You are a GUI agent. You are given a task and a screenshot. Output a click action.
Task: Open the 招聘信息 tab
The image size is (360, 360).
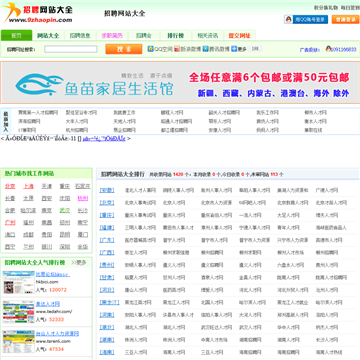pyautogui.click(x=80, y=35)
